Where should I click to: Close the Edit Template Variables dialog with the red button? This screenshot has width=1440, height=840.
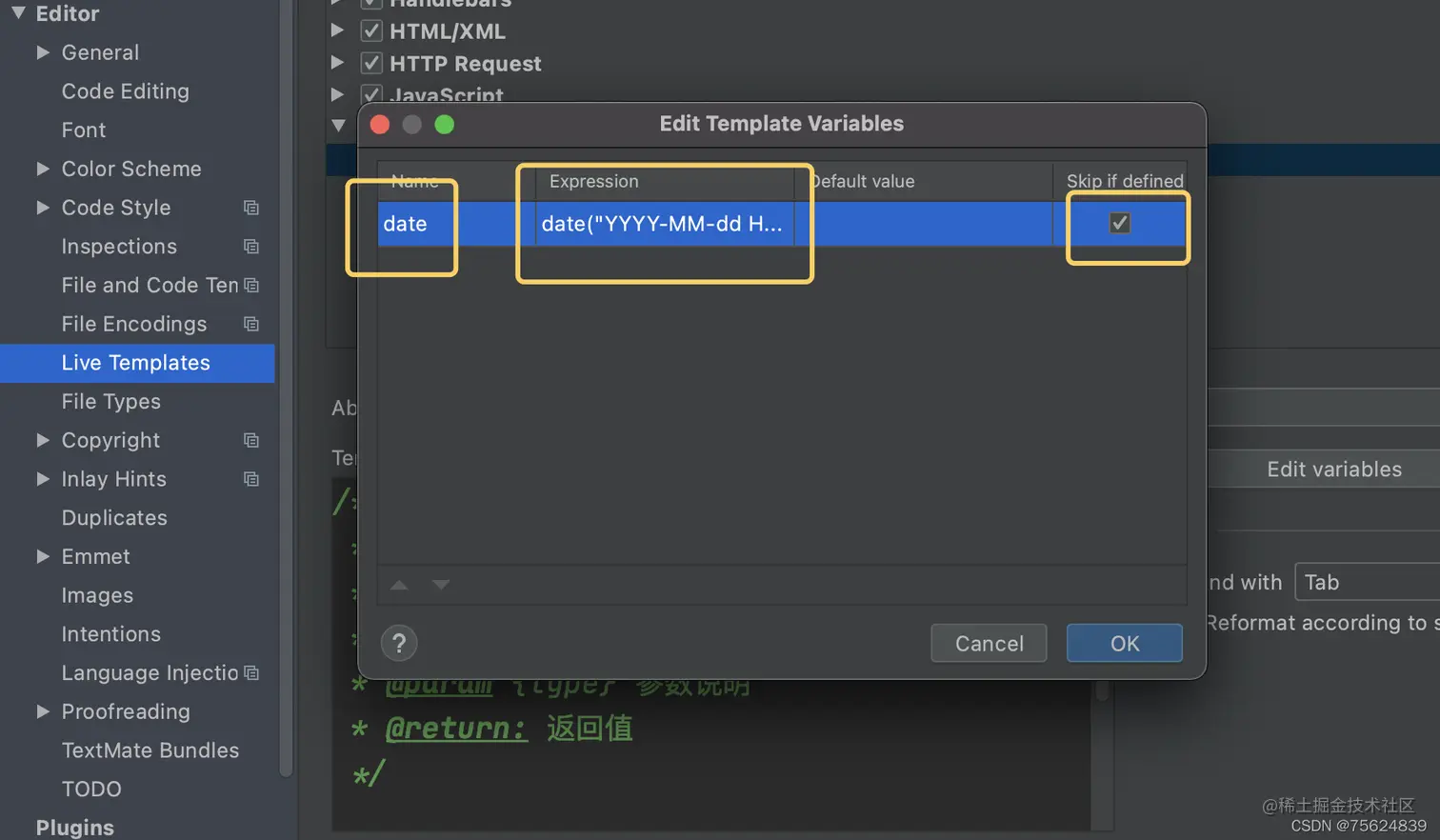click(380, 125)
